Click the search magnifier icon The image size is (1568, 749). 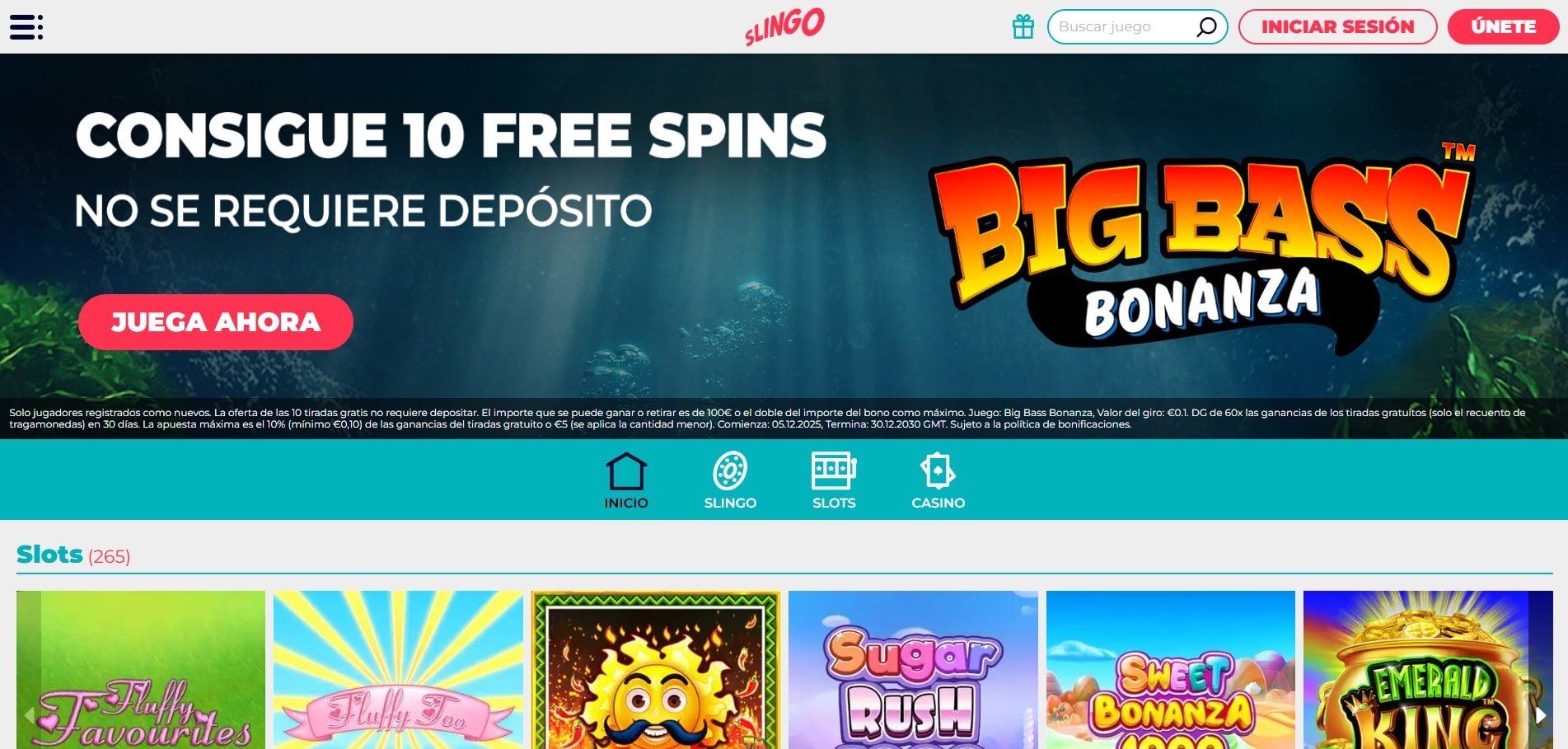coord(1206,27)
